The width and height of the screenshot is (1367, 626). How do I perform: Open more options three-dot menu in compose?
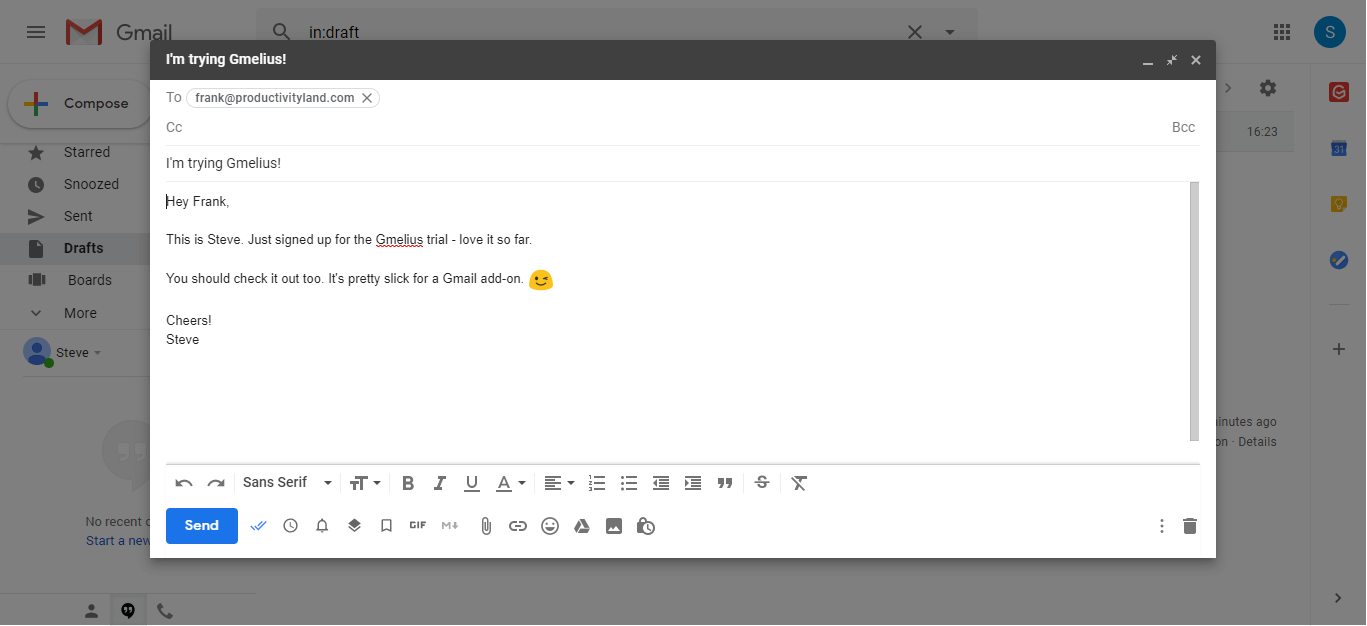(1162, 526)
